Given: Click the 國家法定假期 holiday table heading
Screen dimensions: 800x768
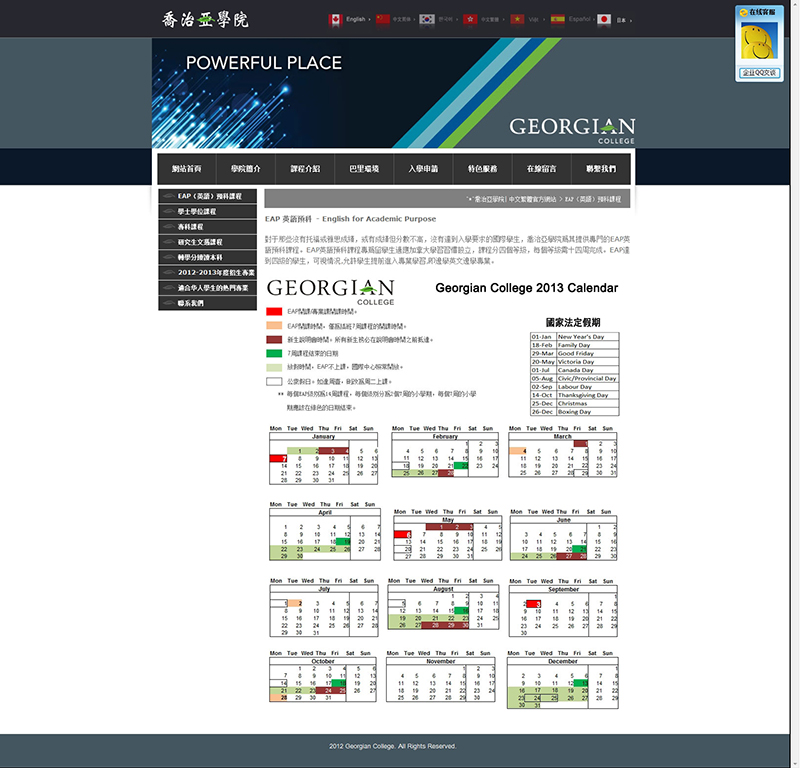Looking at the screenshot, I should point(573,323).
